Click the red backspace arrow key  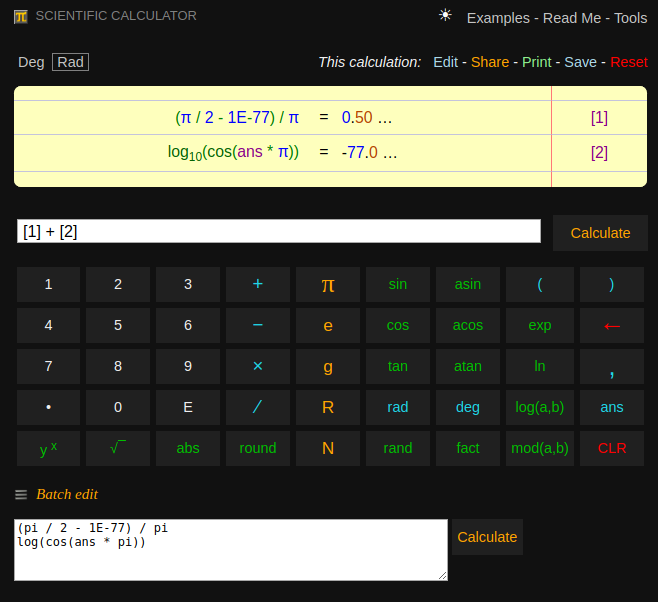611,326
